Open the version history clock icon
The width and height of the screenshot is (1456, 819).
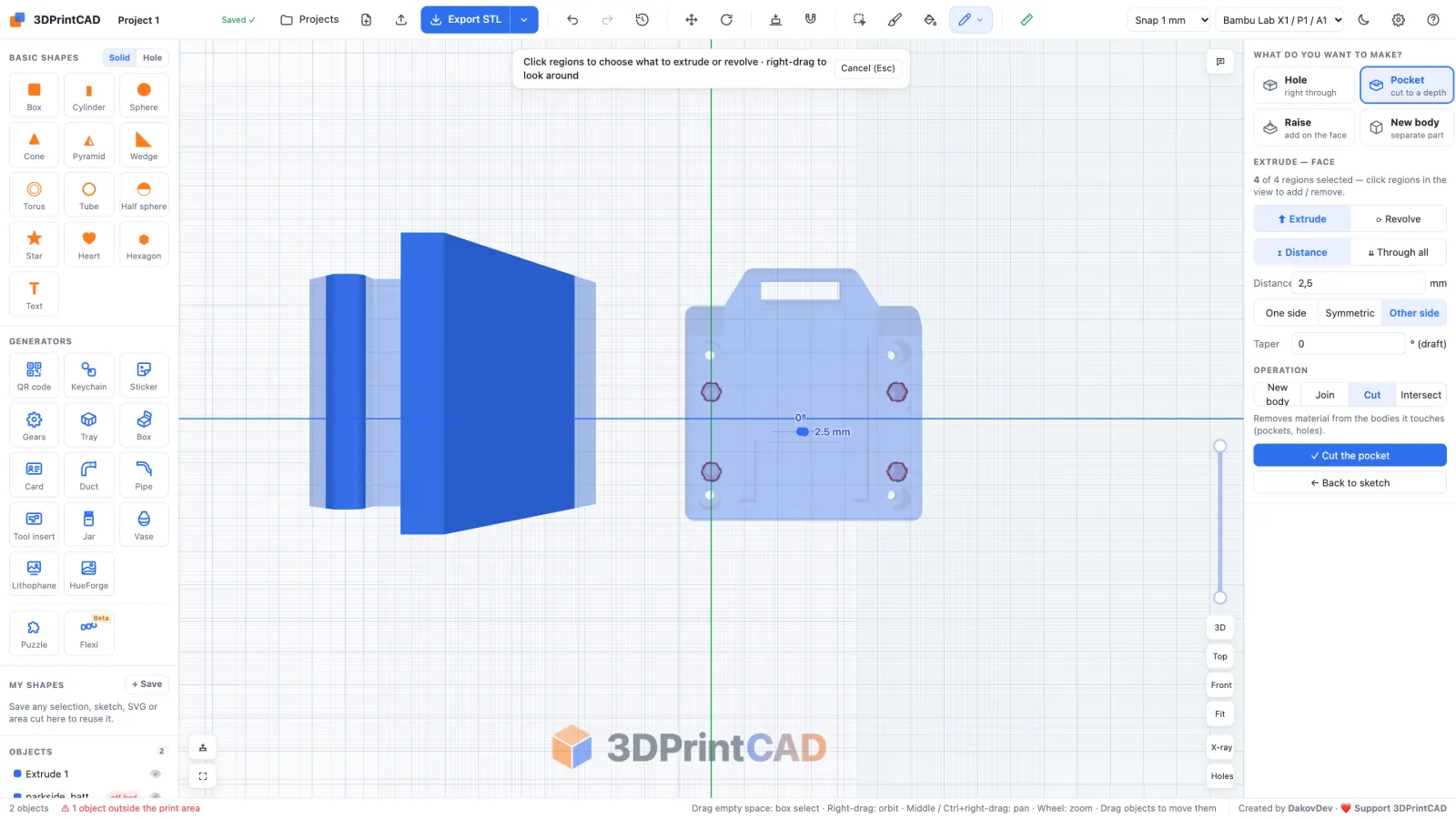pyautogui.click(x=642, y=19)
